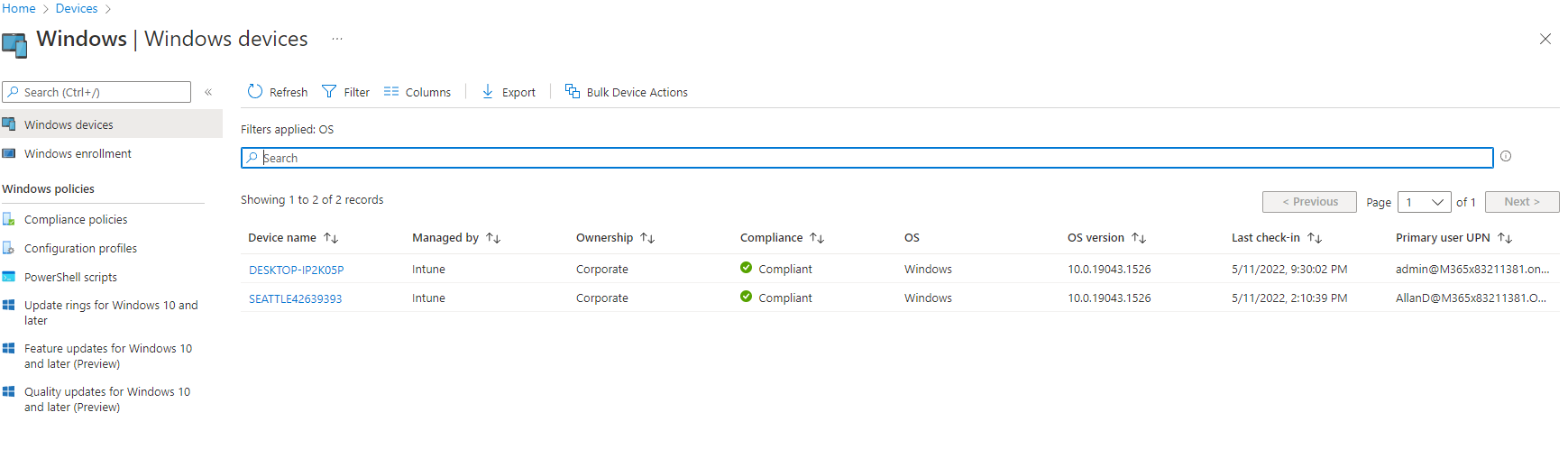Image resolution: width=1568 pixels, height=449 pixels.
Task: Open Windows devices menu item
Action: (111, 124)
